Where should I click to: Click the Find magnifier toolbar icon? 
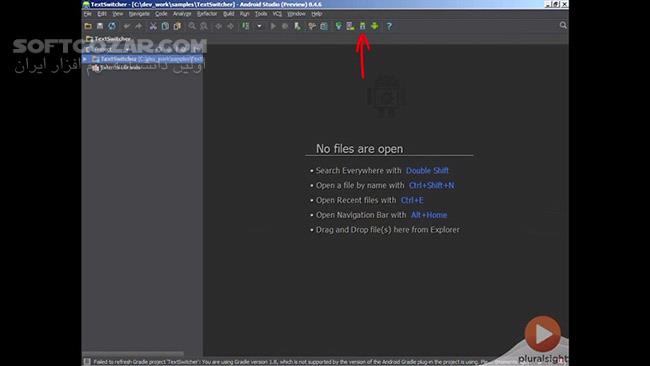coord(192,26)
